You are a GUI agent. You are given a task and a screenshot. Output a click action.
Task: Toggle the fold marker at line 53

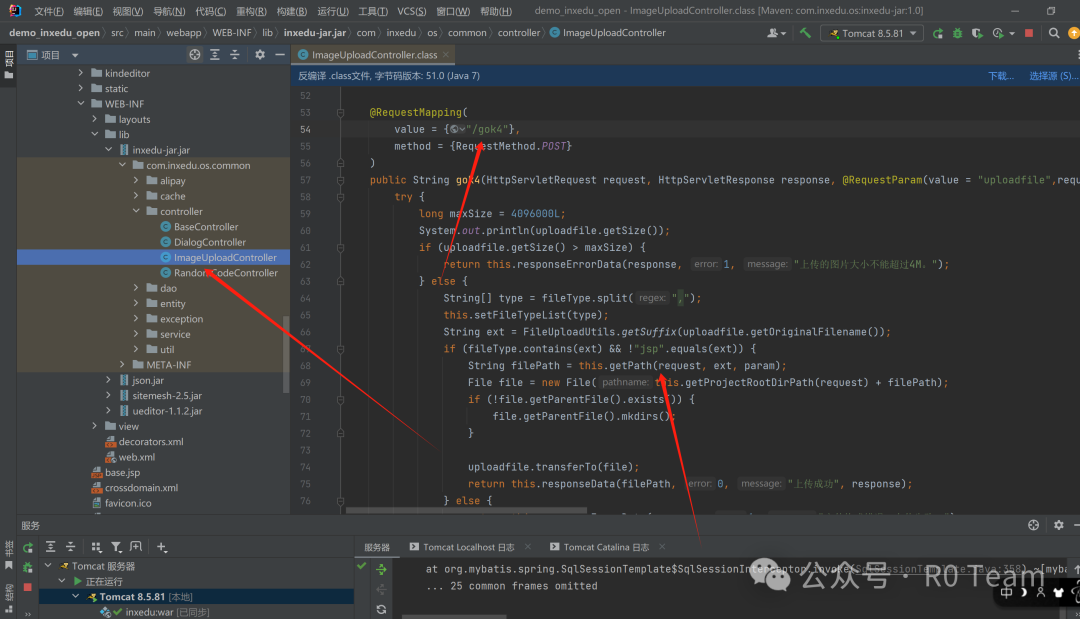(340, 112)
